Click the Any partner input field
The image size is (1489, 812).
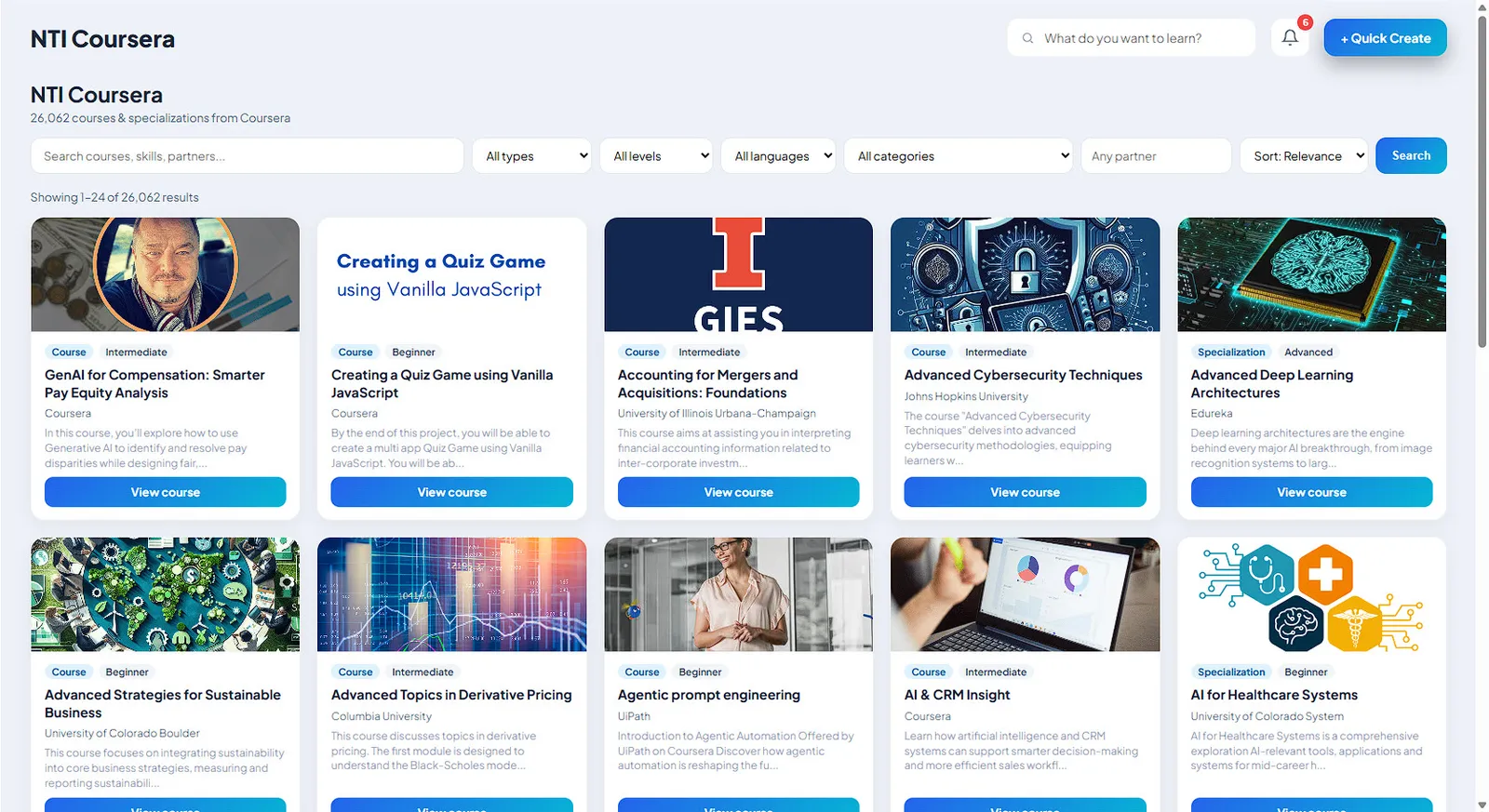1156,156
